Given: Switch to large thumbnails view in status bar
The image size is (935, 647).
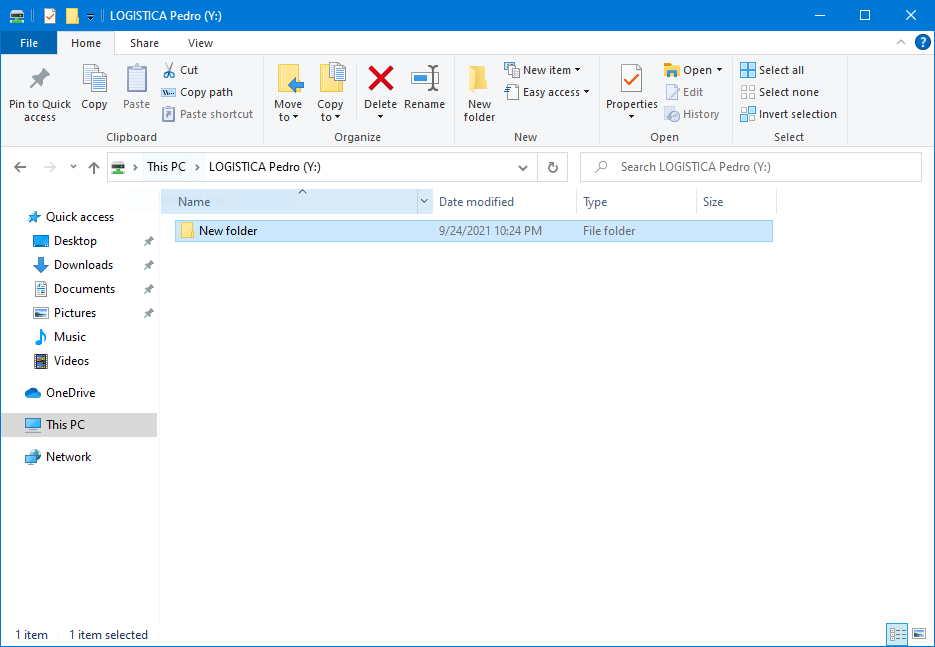Looking at the screenshot, I should click(x=918, y=634).
